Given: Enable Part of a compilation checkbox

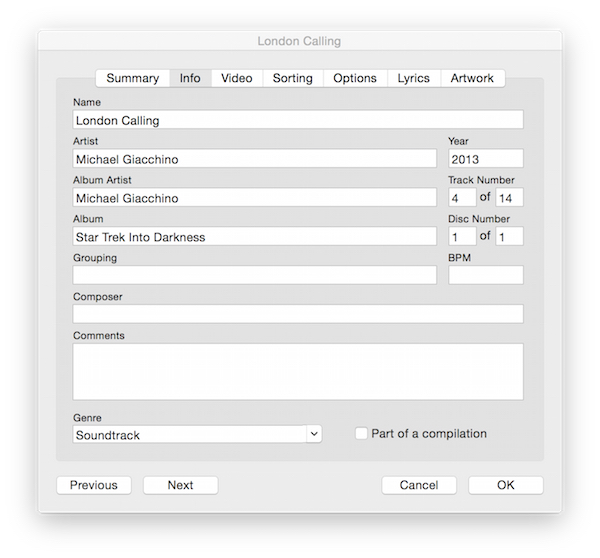Looking at the screenshot, I should 361,434.
